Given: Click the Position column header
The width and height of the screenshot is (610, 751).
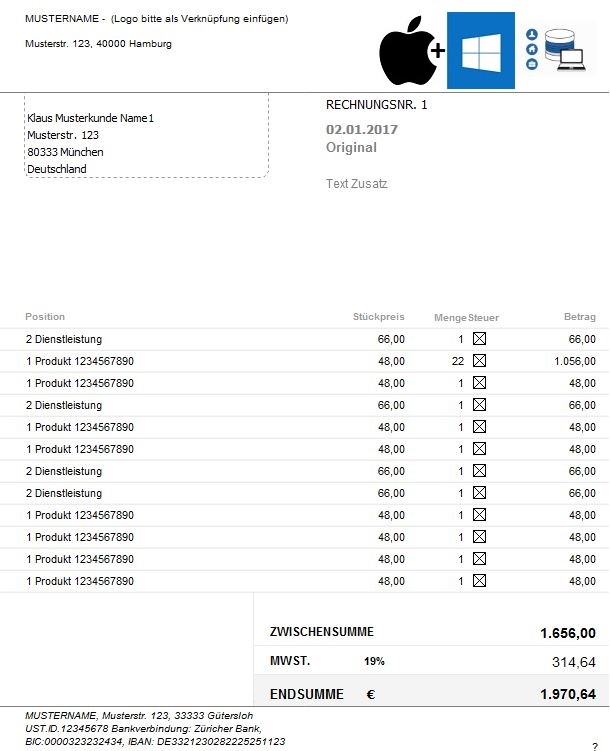Looking at the screenshot, I should click(45, 317).
